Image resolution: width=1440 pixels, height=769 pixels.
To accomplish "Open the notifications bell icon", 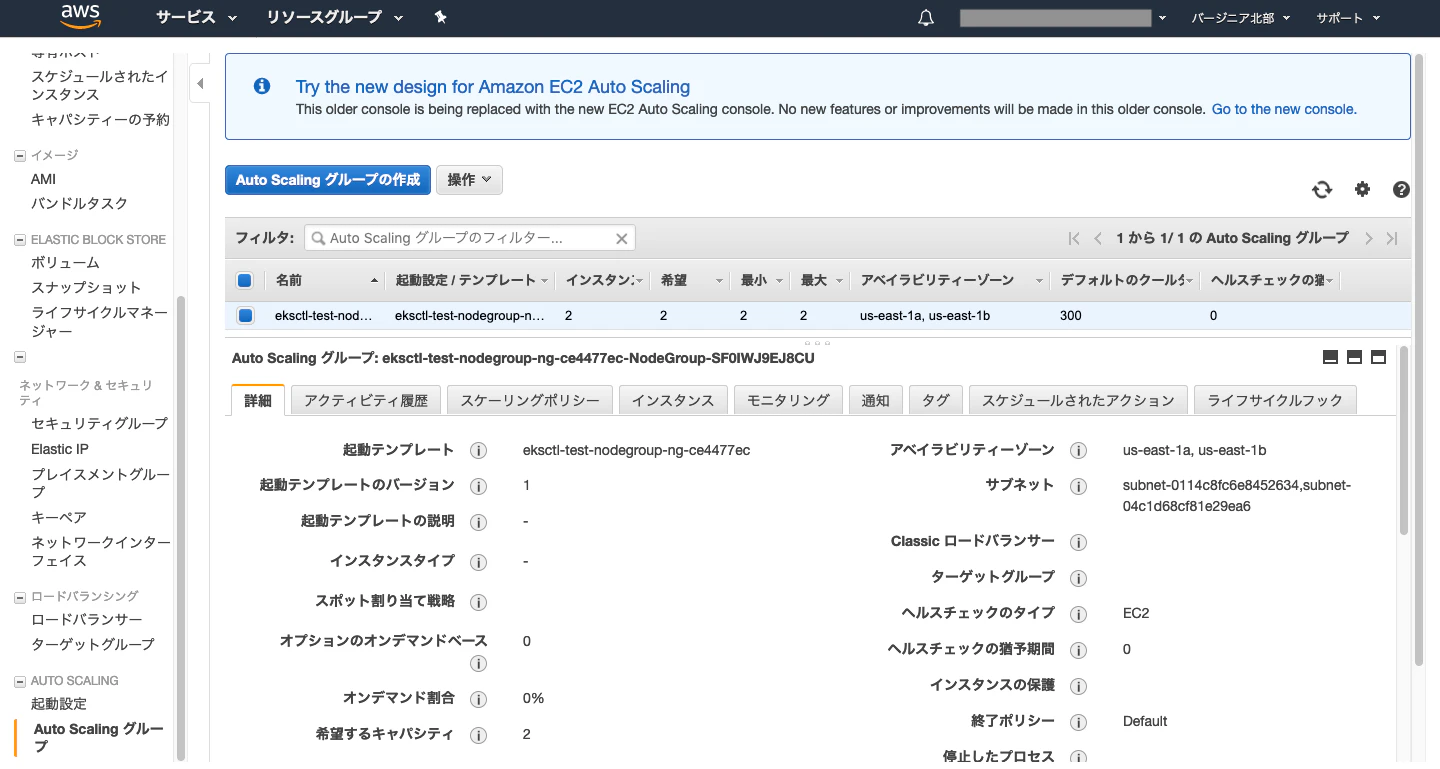I will tap(925, 17).
